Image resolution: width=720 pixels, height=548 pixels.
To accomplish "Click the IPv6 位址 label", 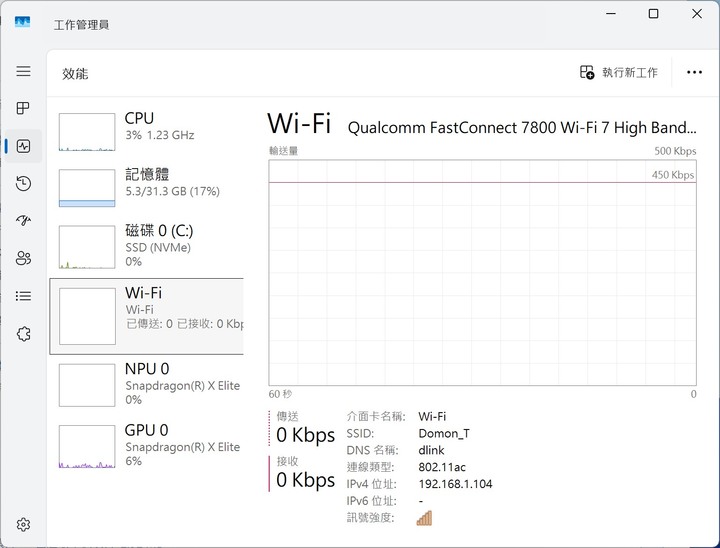I will tap(371, 501).
